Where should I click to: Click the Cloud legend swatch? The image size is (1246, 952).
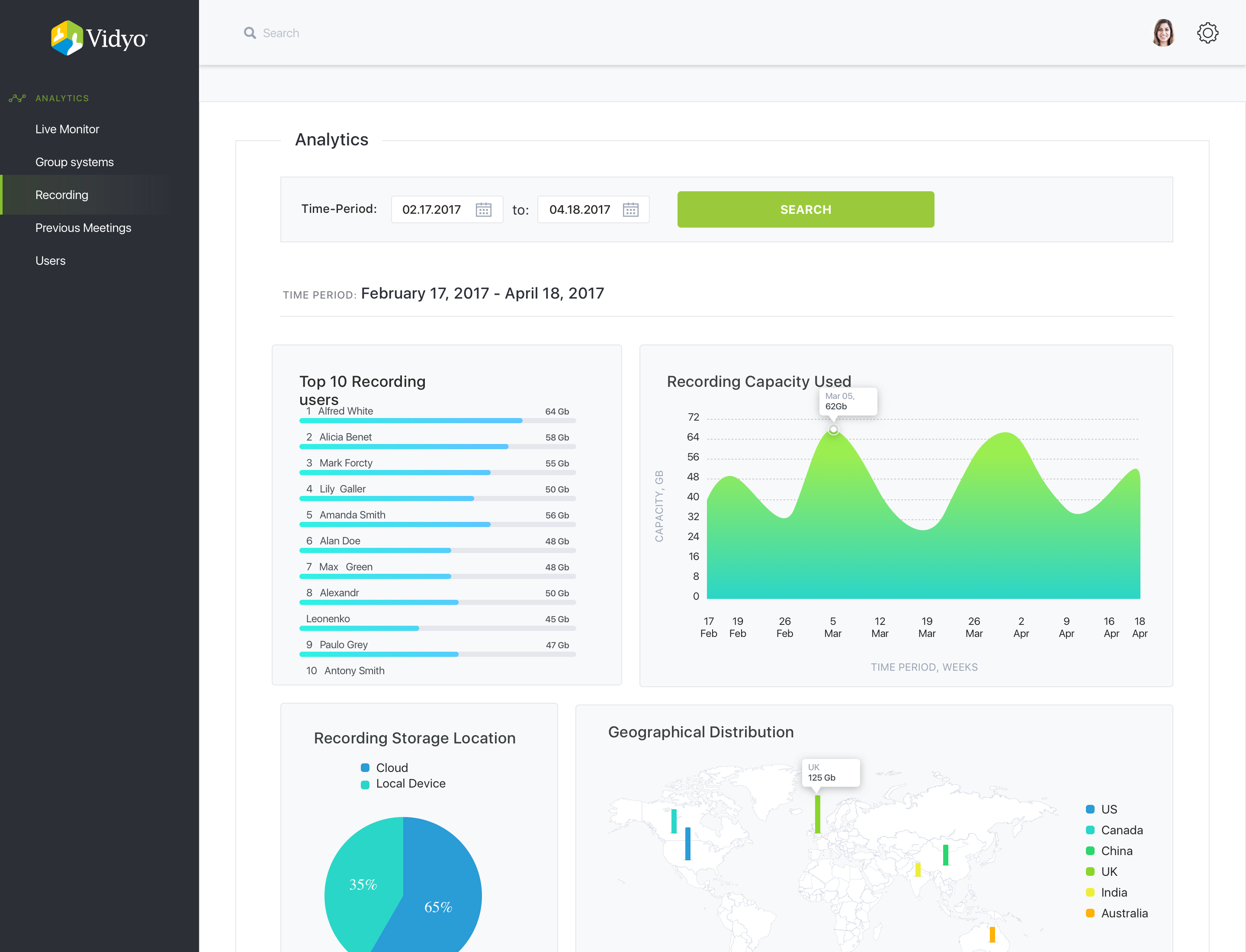365,768
